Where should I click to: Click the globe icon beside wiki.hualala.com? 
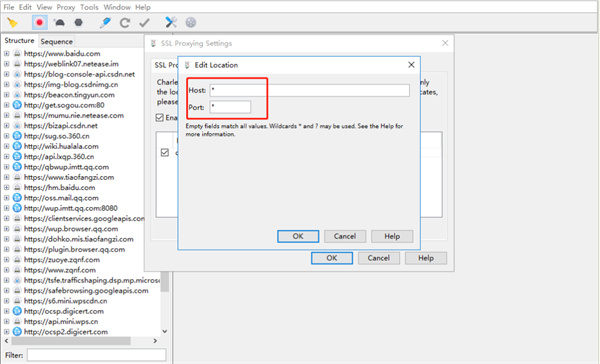(17, 146)
